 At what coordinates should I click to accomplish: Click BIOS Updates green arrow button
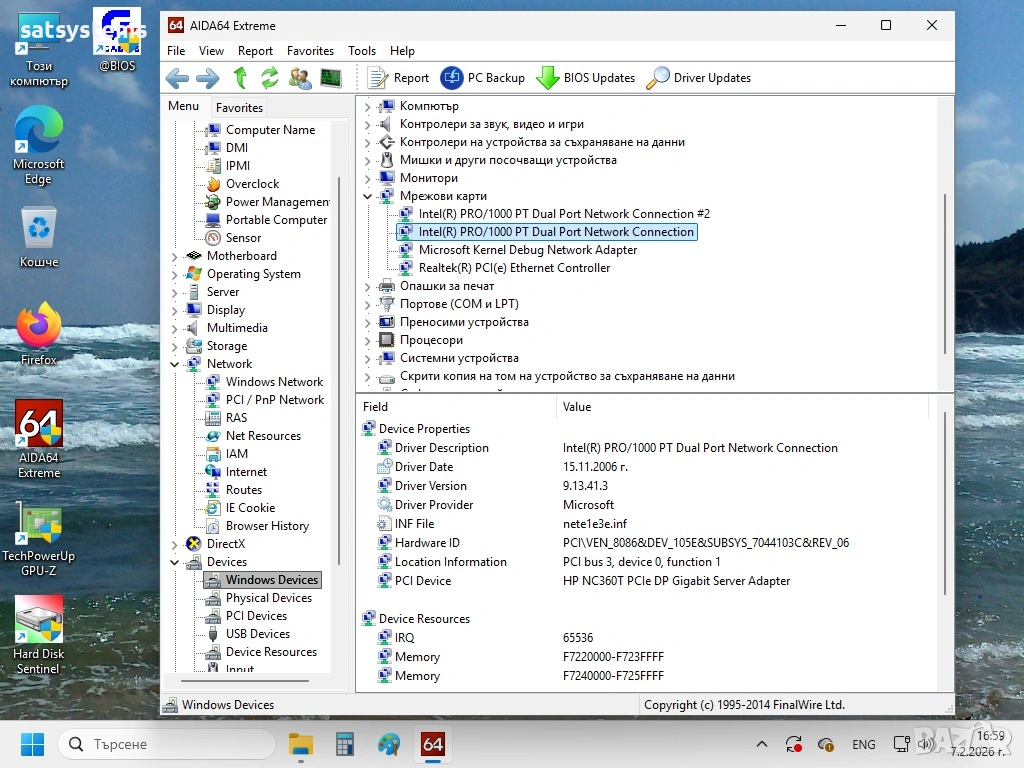pyautogui.click(x=586, y=78)
